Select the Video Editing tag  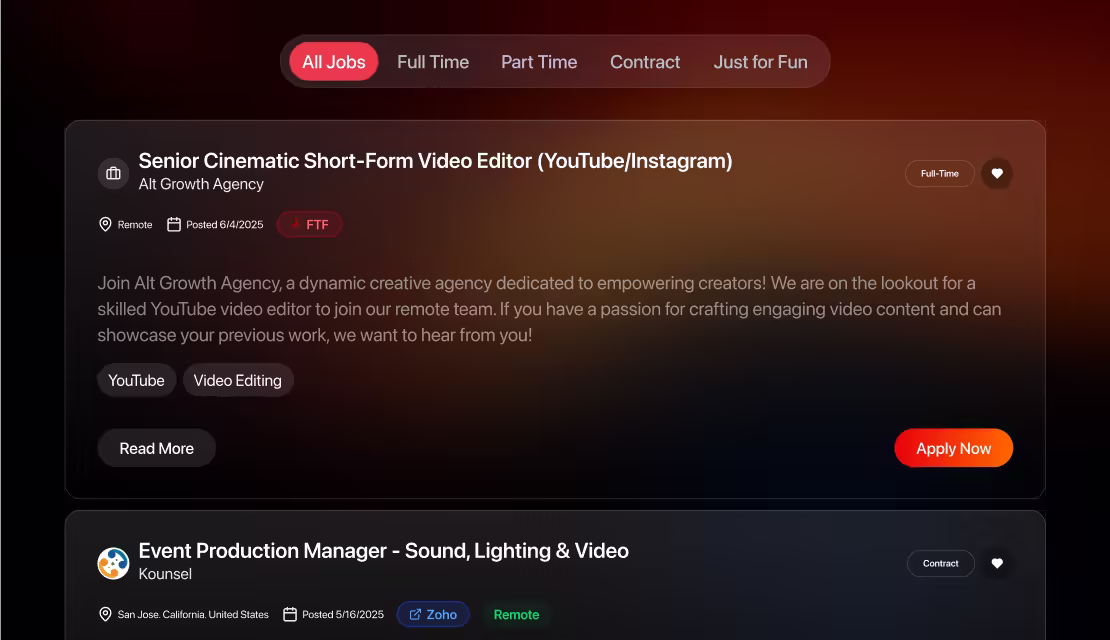tap(238, 380)
